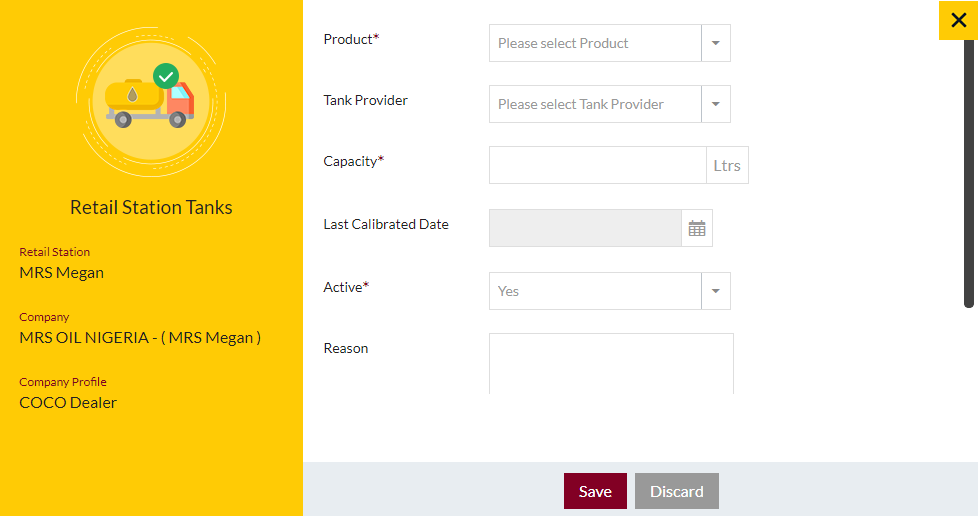Screen dimensions: 978x516
Task: Click the green checkmark badge on truck
Action: coord(166,76)
